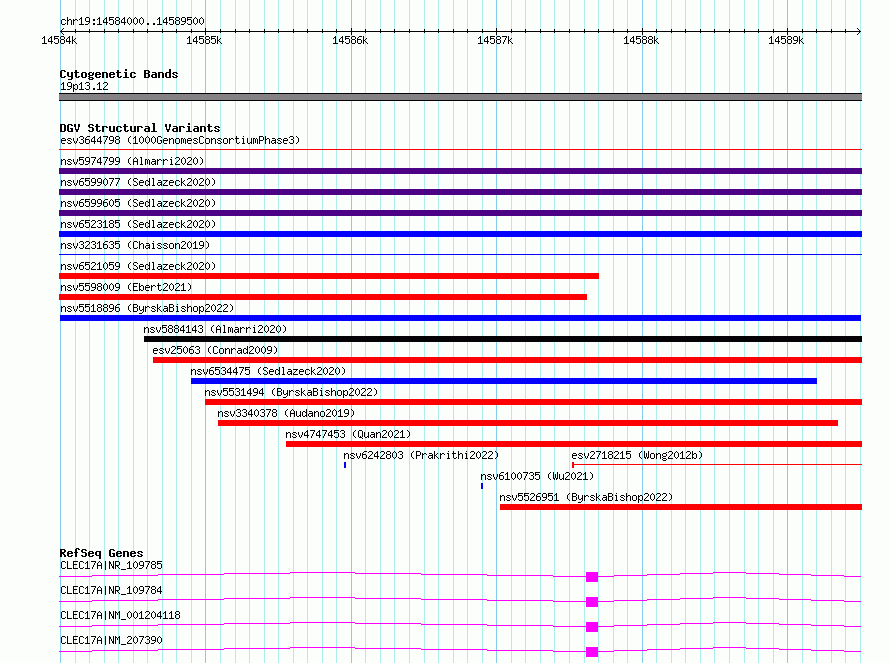Select the nsv6523185 (Sedlazeck2020) label
The image size is (890, 663).
(x=138, y=224)
